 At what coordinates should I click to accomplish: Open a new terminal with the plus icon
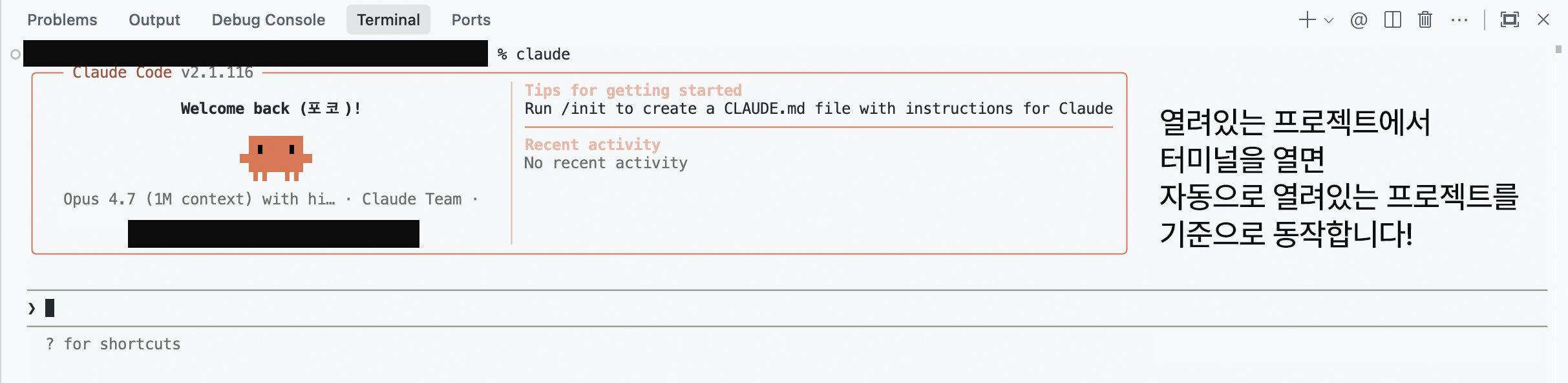[x=1307, y=20]
